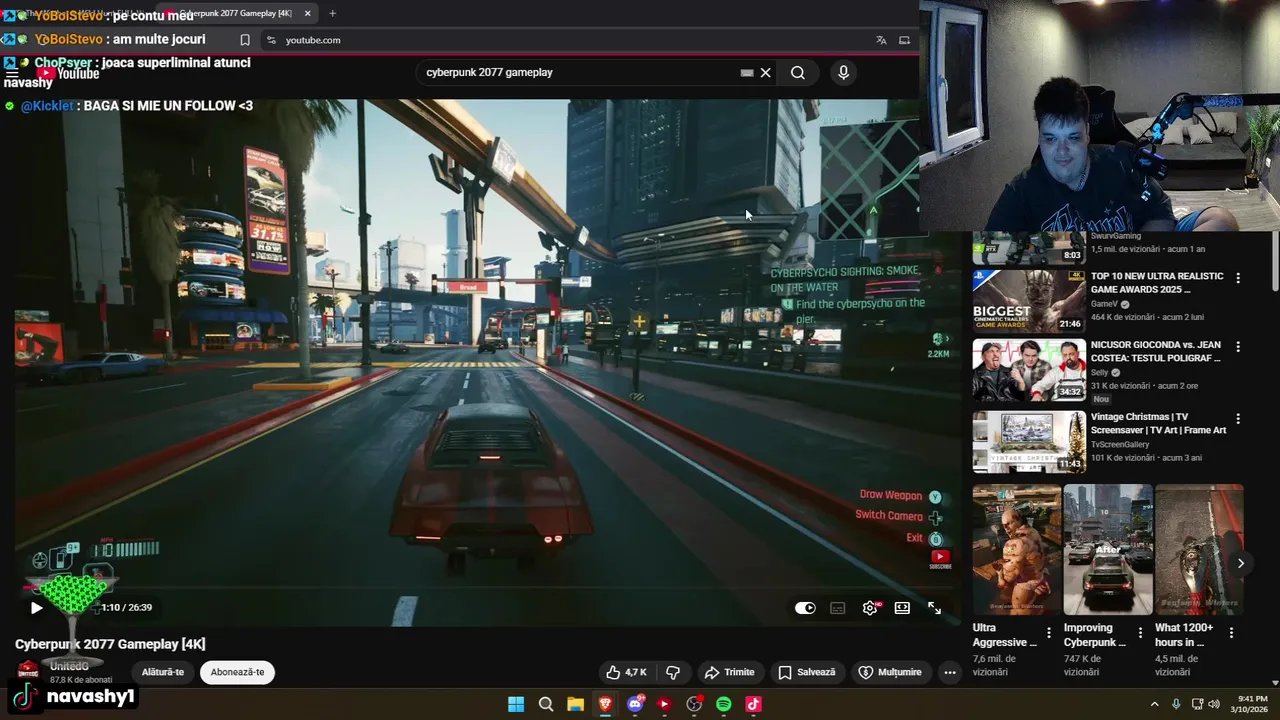Open options for Ultra Aggressive short
The height and width of the screenshot is (720, 1280).
point(1048,632)
